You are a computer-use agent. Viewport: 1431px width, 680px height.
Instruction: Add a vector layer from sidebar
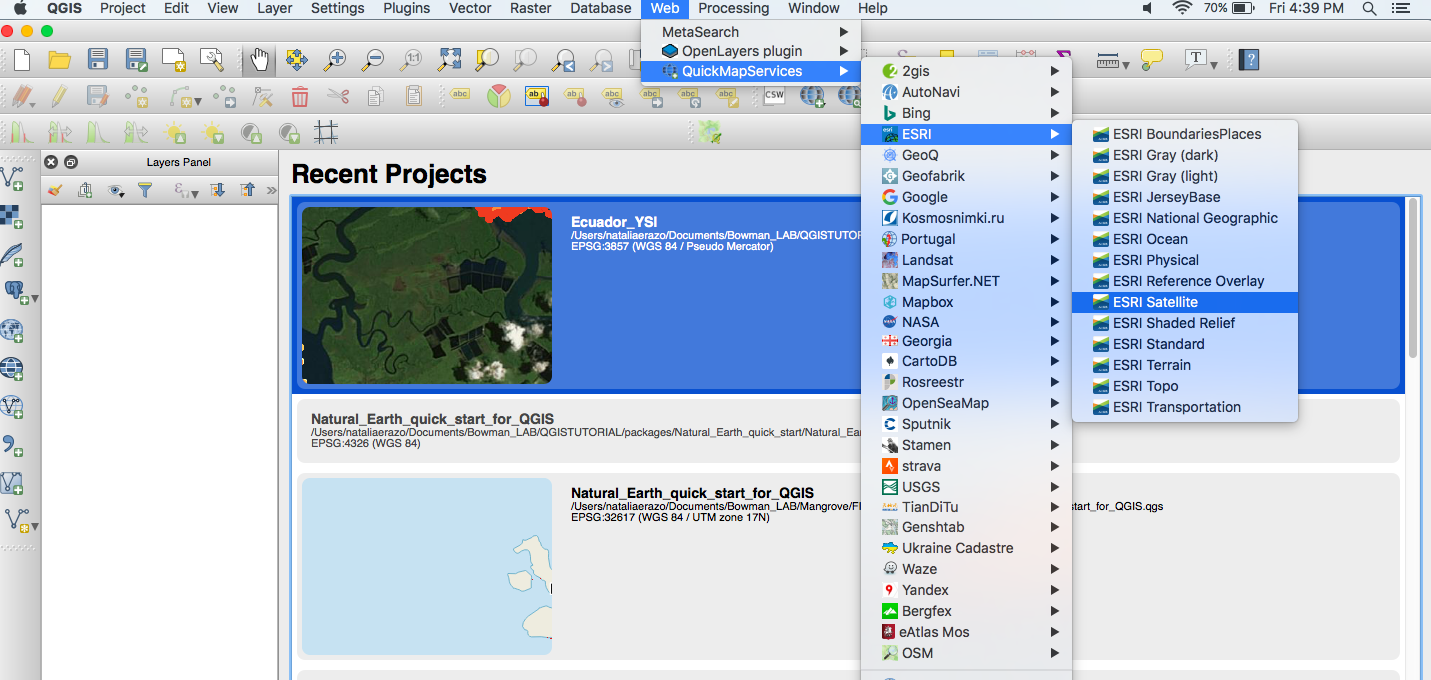tap(13, 179)
